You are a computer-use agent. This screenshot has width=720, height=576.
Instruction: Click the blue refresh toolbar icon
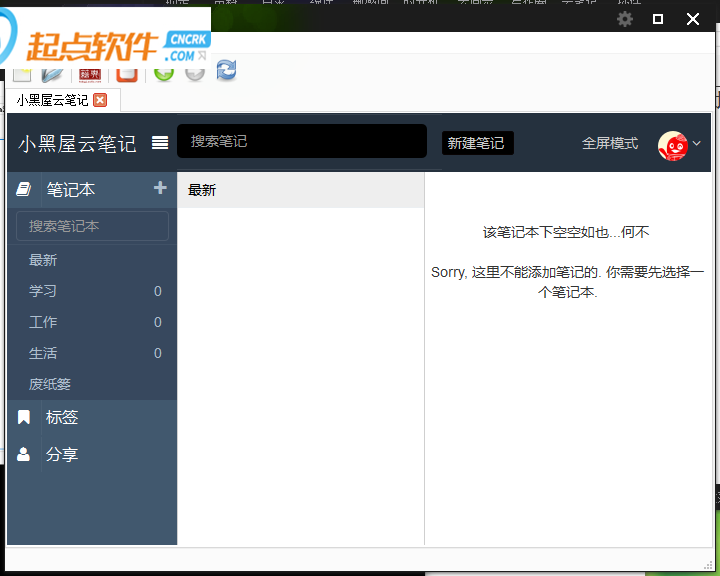(x=226, y=70)
